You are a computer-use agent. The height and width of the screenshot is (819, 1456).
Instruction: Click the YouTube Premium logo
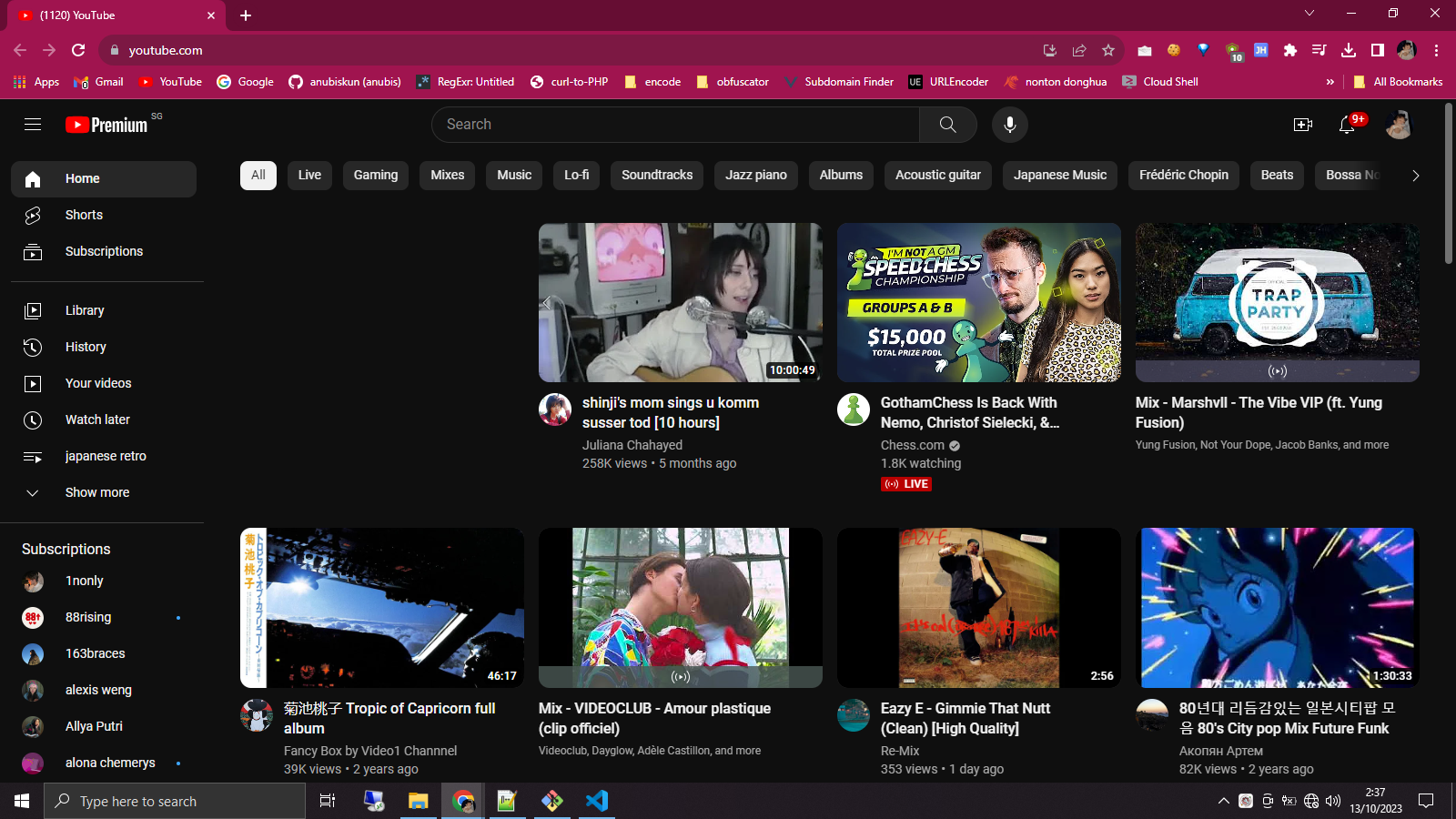click(106, 125)
